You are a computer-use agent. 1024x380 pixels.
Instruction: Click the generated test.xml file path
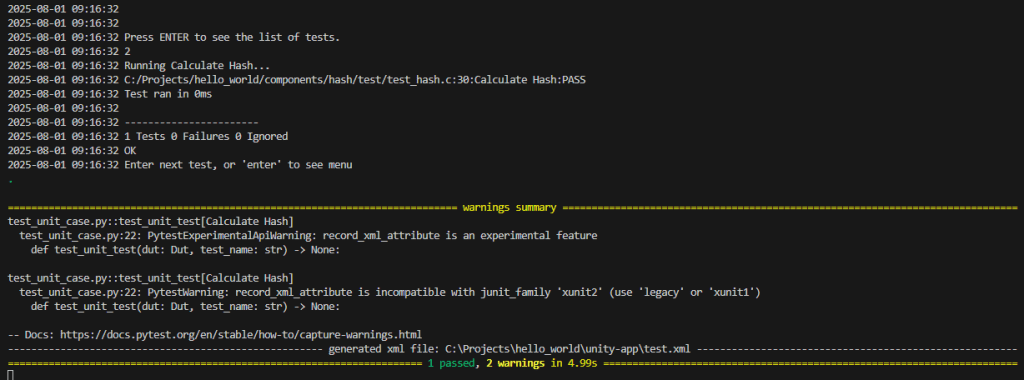pos(569,349)
